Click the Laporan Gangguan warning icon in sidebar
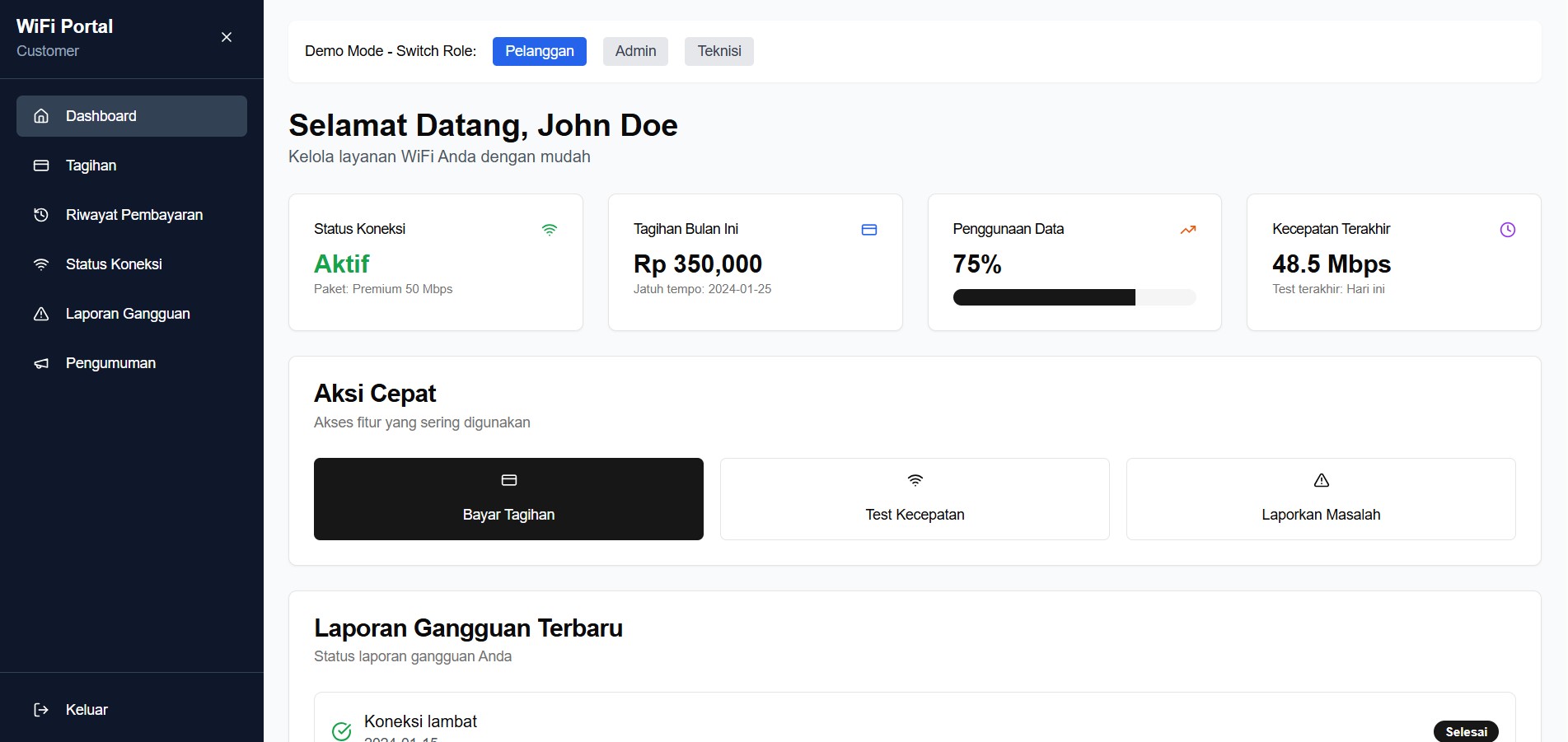Screen dimensions: 1568x742 click(41, 314)
